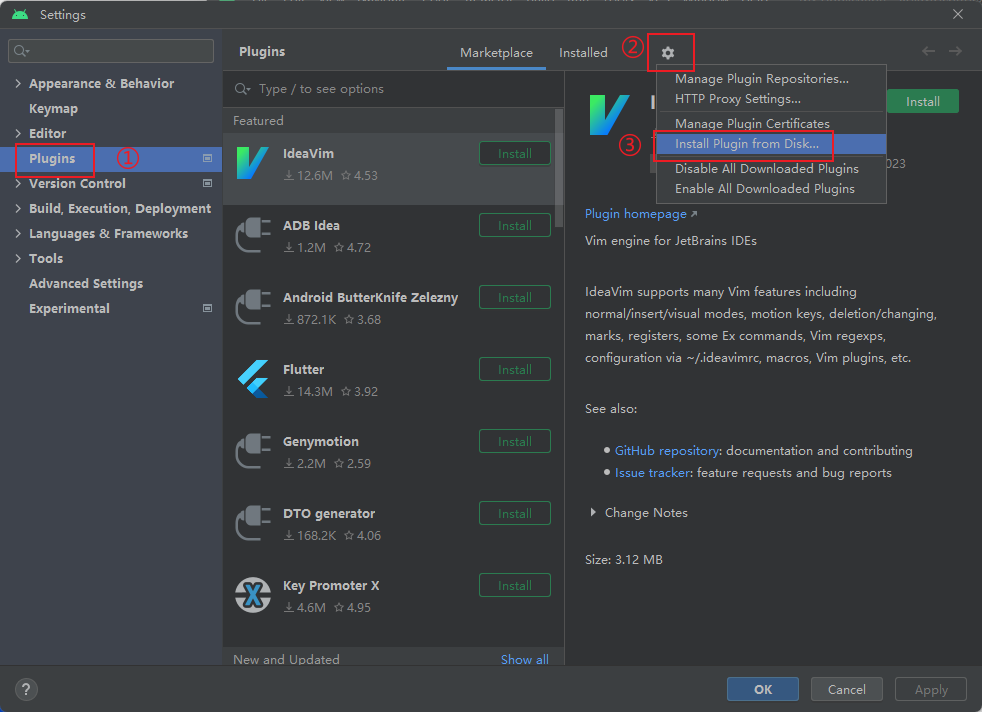Select Enable All Downloaded Plugins

(771, 188)
